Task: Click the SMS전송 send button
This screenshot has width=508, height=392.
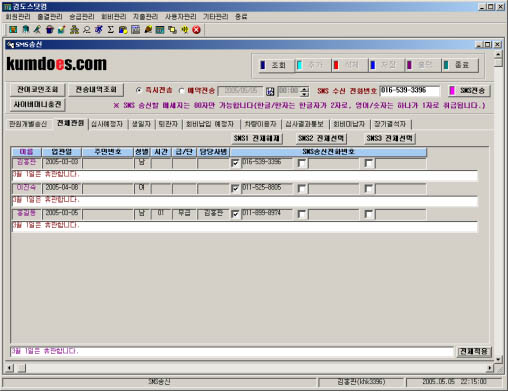Action: point(468,90)
